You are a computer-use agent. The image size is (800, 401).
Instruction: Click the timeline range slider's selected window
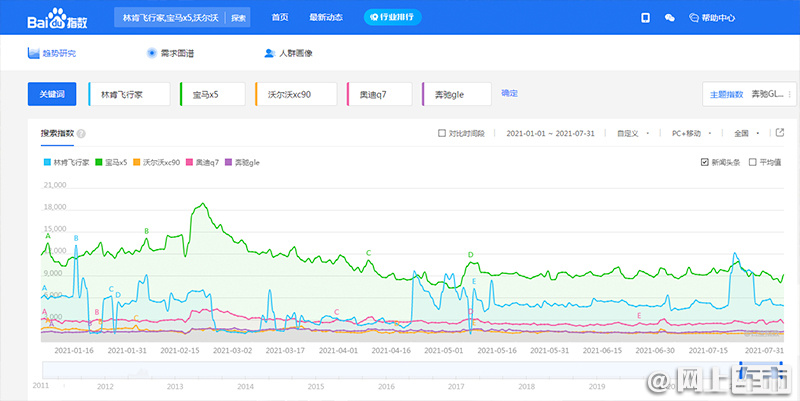[x=761, y=370]
